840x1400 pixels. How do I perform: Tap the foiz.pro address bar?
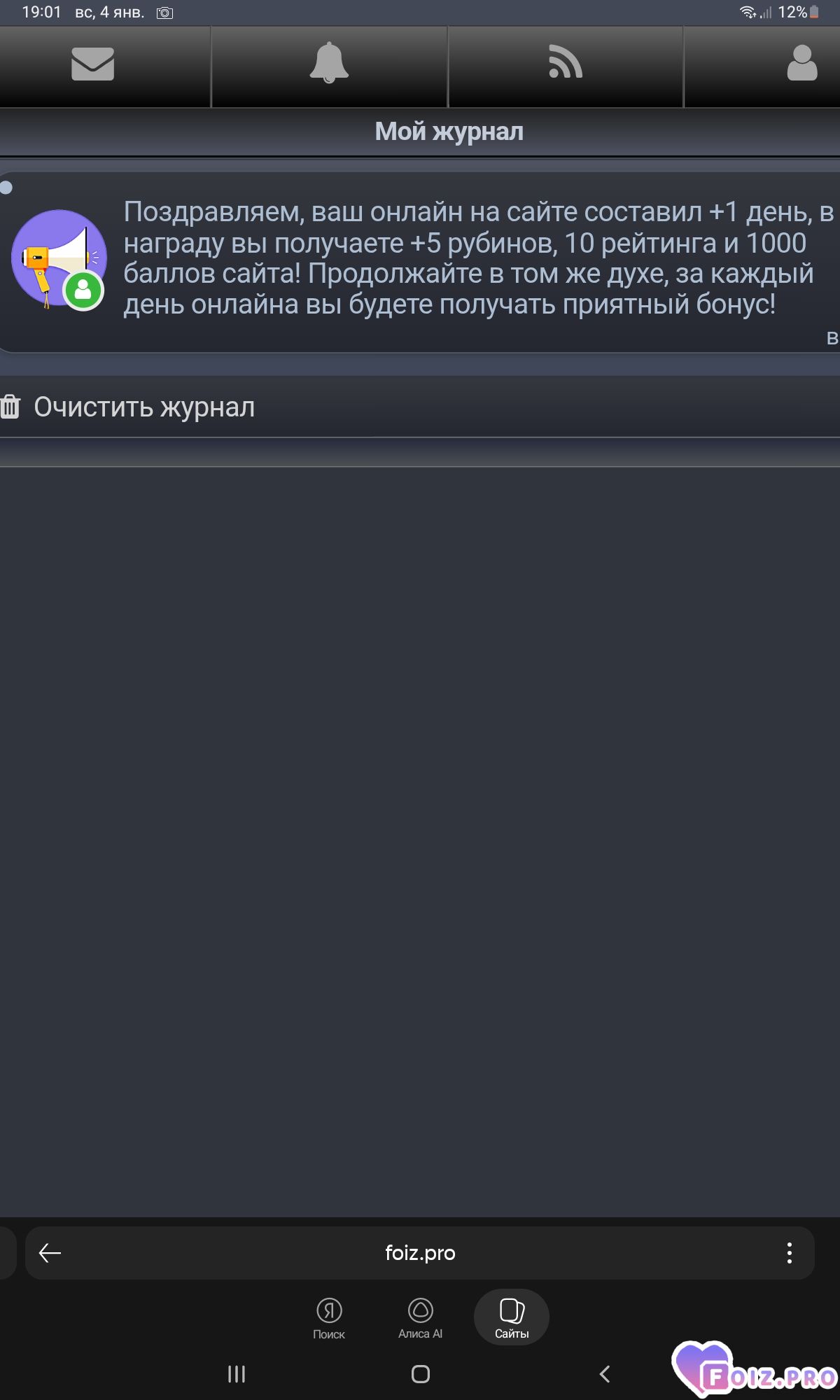point(420,1253)
